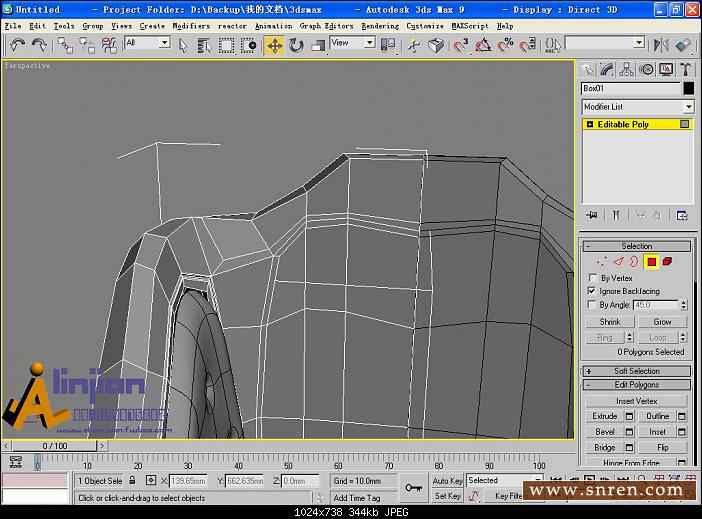Image resolution: width=702 pixels, height=519 pixels.
Task: Open the View reference coordinate dropdown
Action: [x=352, y=43]
